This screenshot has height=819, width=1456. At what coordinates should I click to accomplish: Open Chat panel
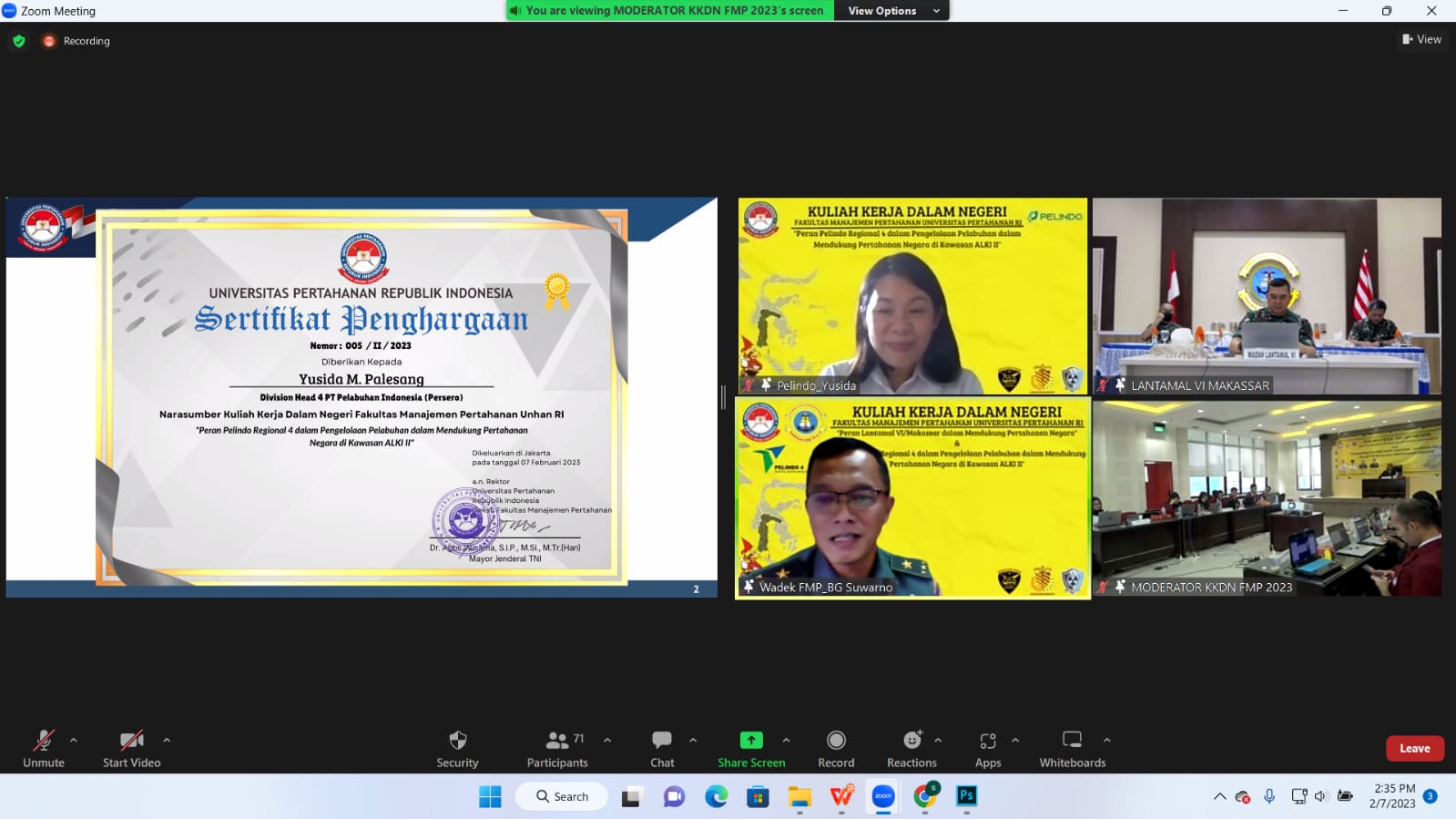(x=662, y=749)
